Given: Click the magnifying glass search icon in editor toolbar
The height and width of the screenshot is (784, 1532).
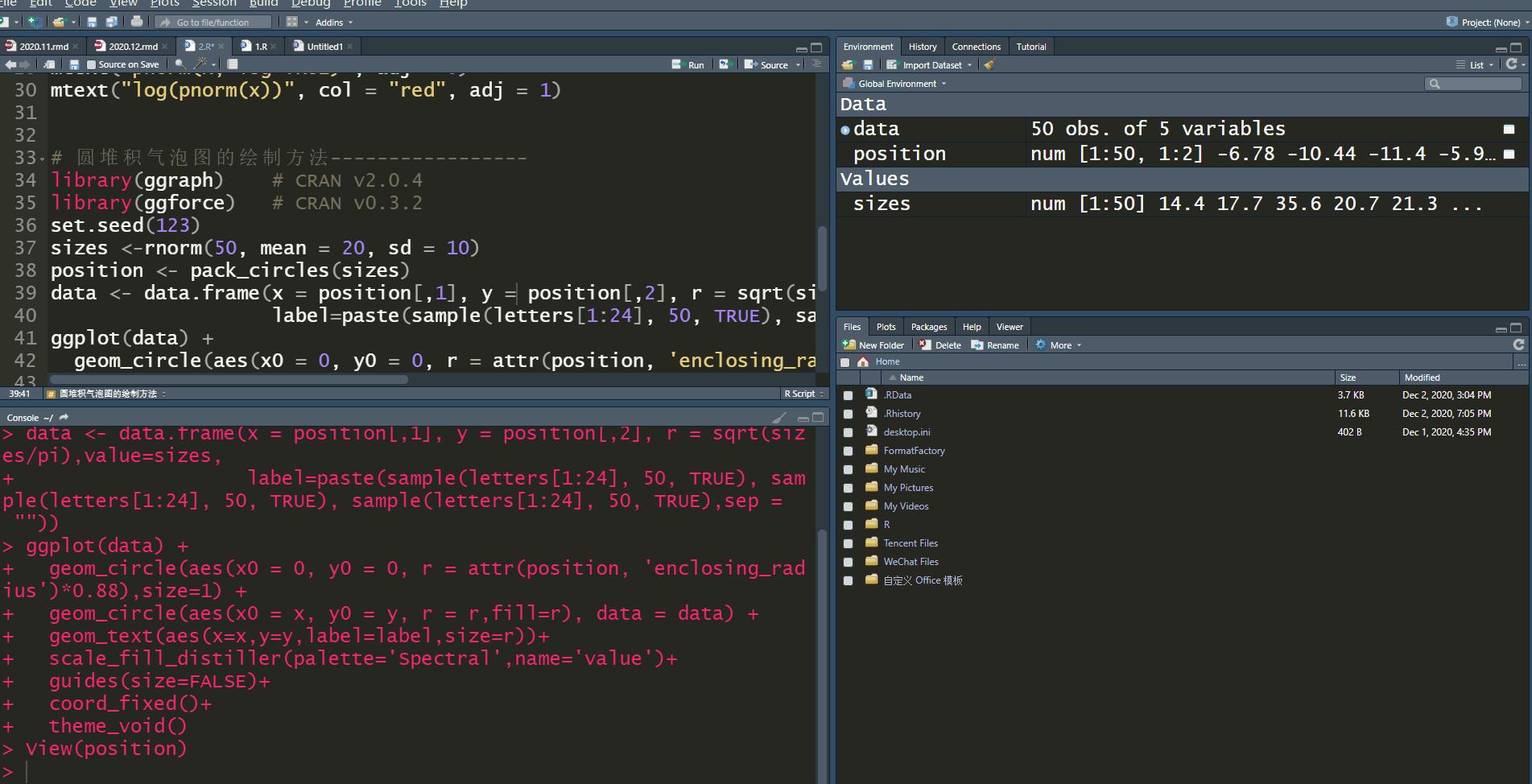Looking at the screenshot, I should (180, 64).
